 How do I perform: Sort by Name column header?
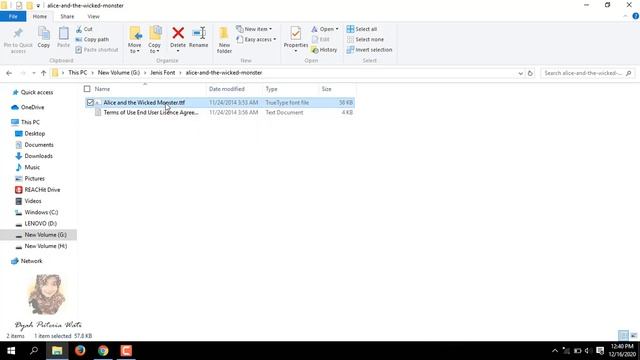[x=102, y=89]
